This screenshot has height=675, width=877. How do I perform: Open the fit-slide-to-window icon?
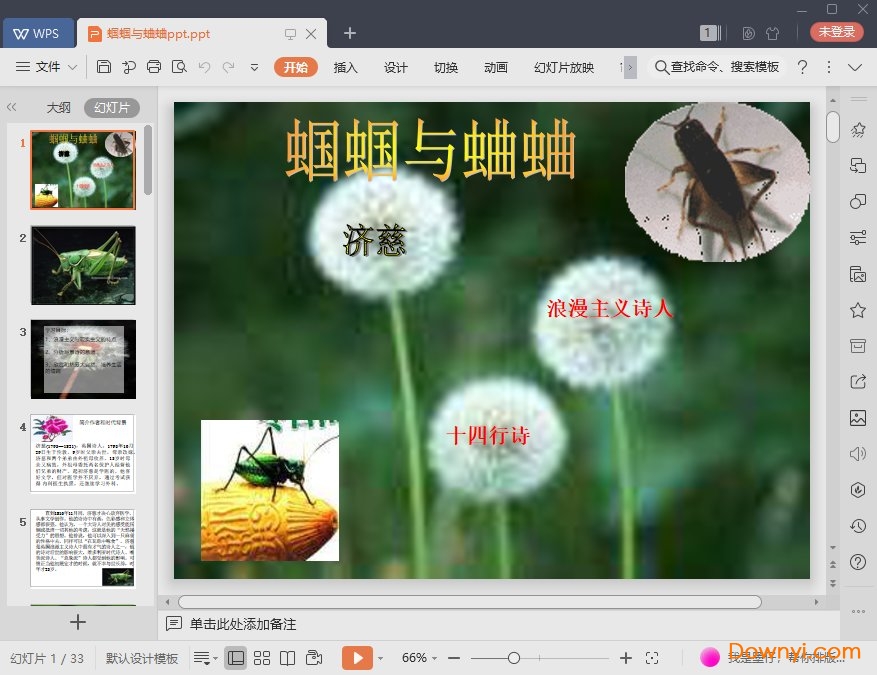pyautogui.click(x=653, y=658)
